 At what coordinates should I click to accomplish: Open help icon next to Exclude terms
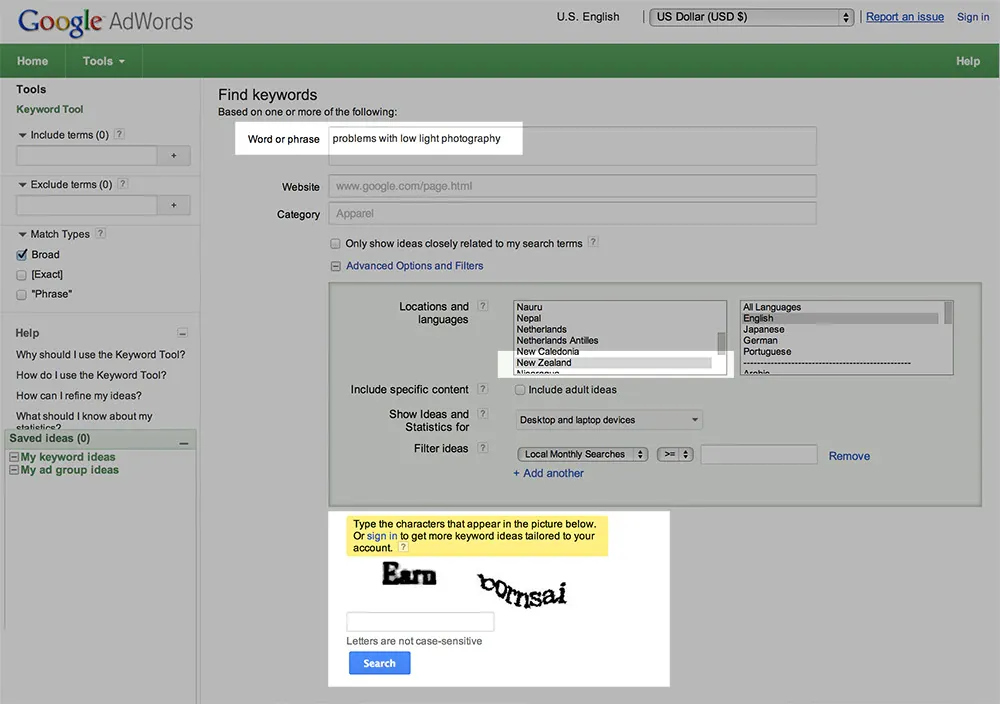coord(123,184)
